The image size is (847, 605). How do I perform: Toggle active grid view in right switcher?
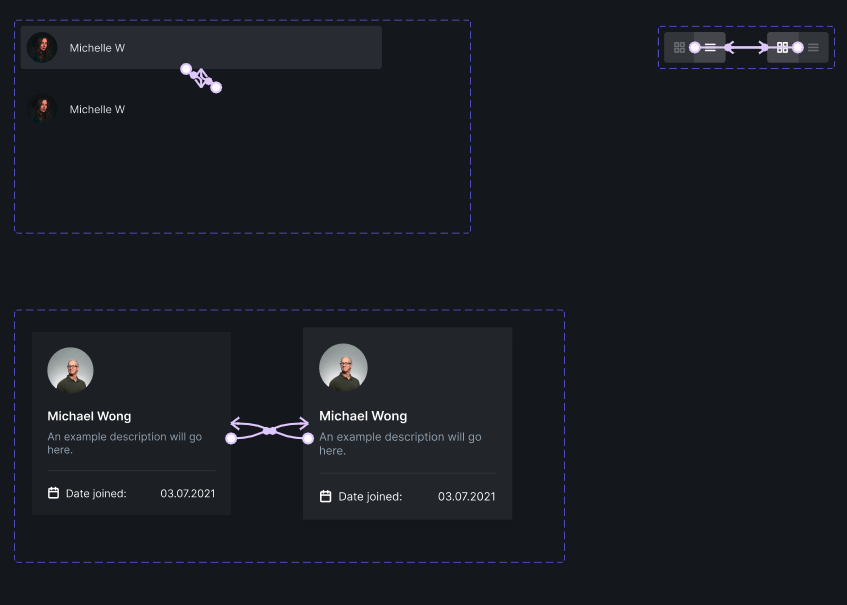tap(782, 47)
